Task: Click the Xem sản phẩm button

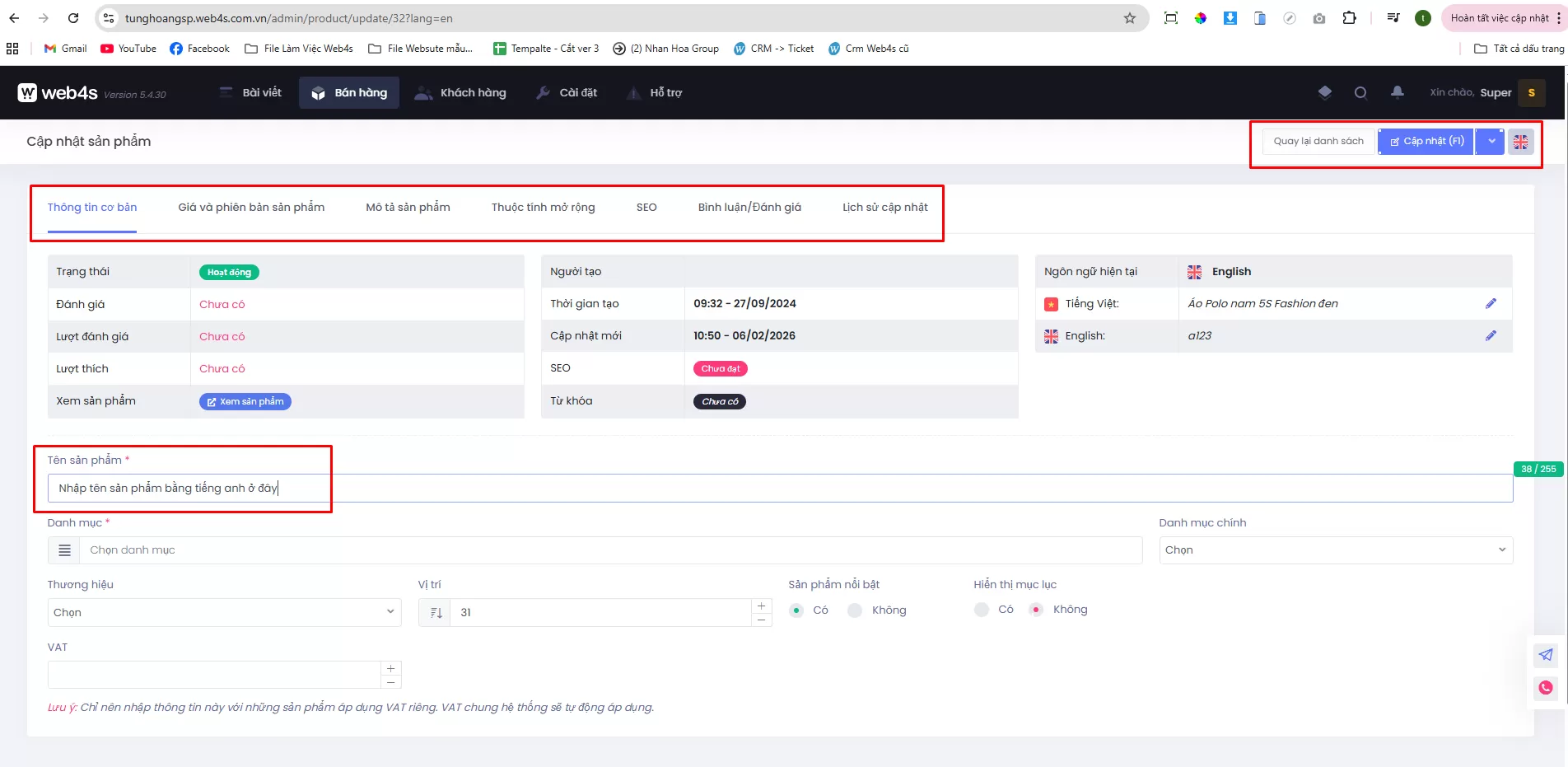Action: click(x=245, y=402)
